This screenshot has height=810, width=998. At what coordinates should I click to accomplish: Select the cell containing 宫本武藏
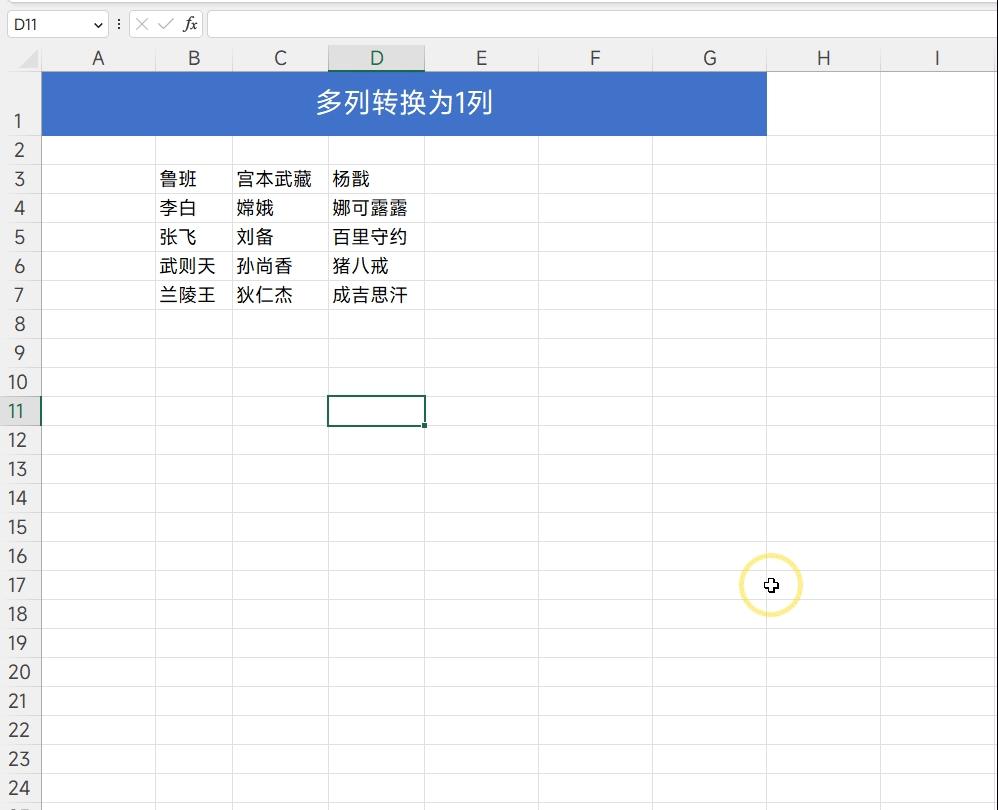click(x=279, y=179)
